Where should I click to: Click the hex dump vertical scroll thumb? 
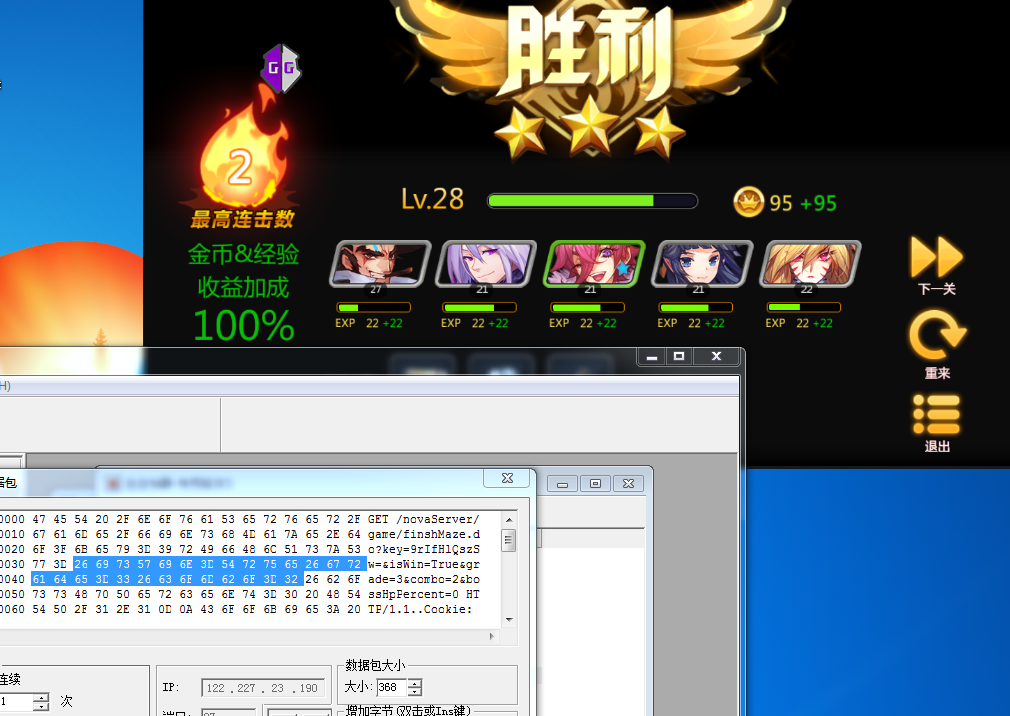click(x=509, y=540)
